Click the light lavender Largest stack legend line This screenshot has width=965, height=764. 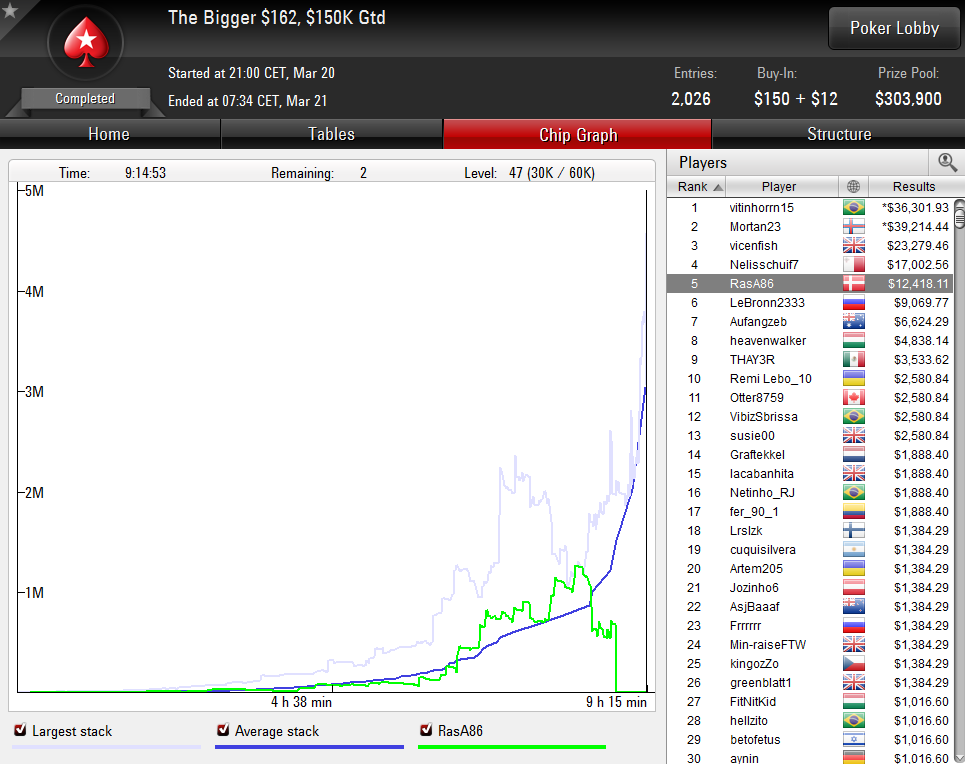pos(106,747)
